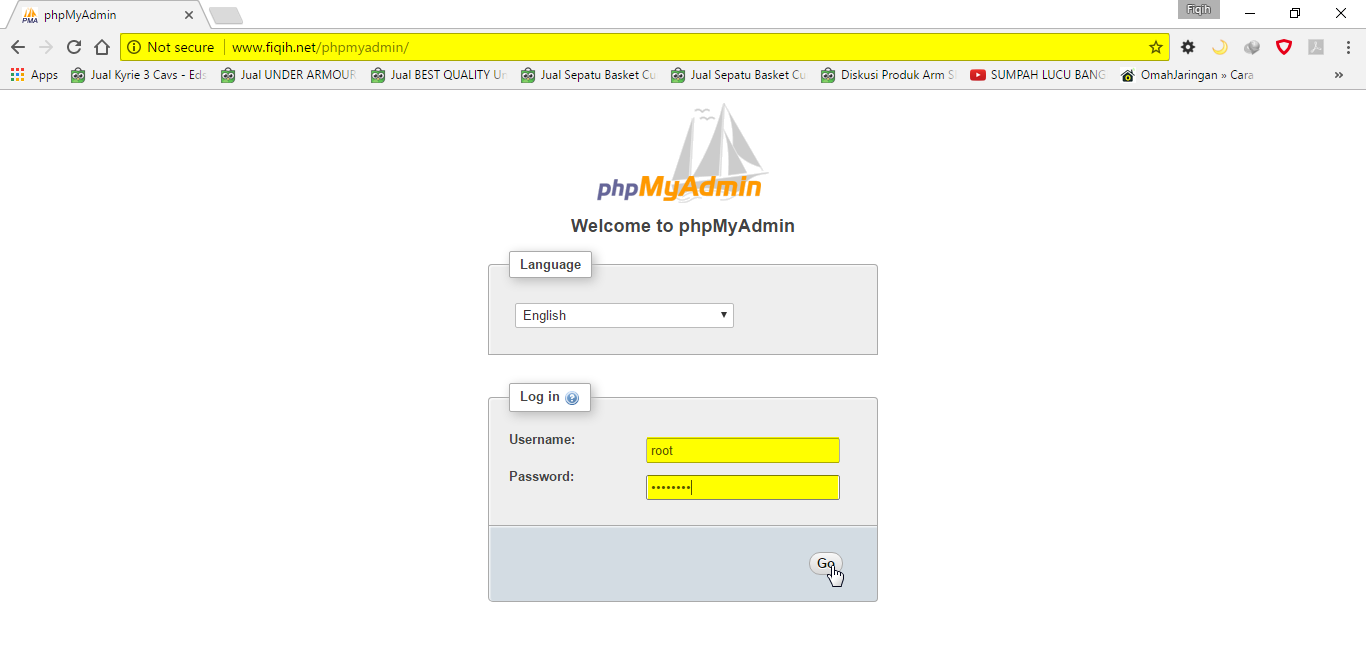Click the Password: label
Image resolution: width=1366 pixels, height=665 pixels.
[542, 476]
